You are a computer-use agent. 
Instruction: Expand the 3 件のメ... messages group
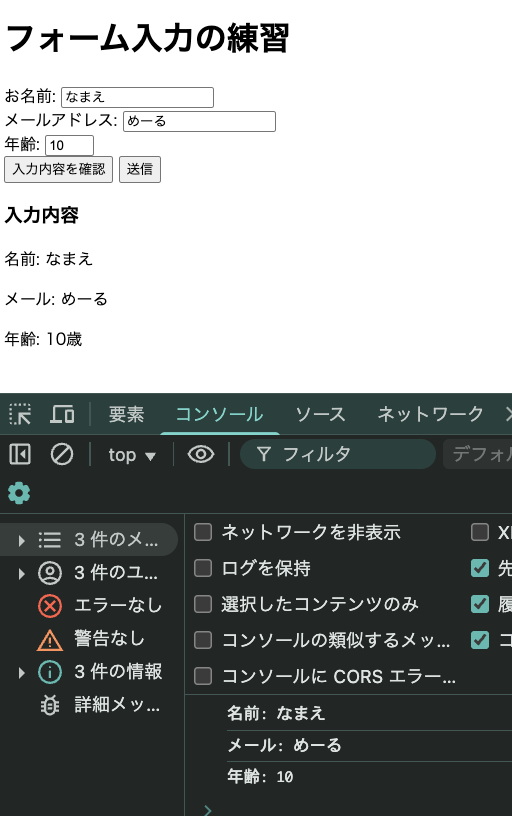tap(21, 540)
